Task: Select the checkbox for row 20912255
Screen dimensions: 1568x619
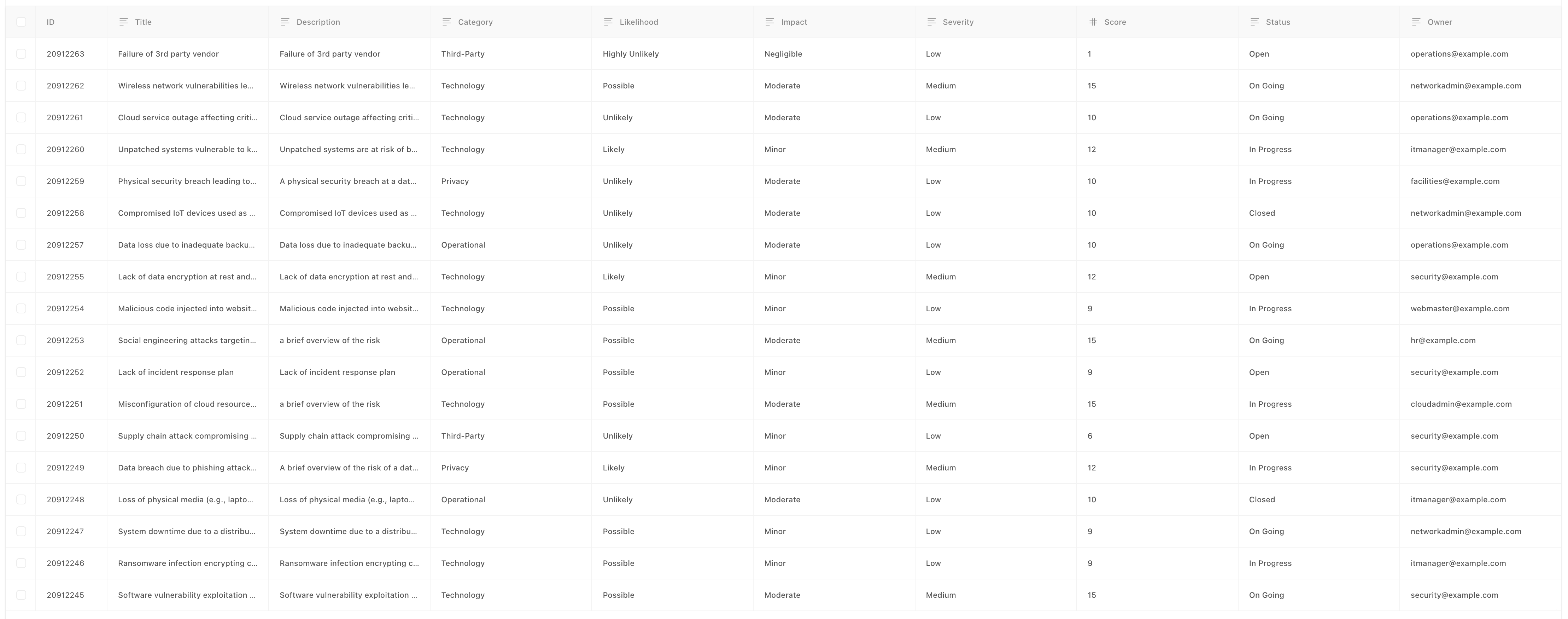Action: tap(21, 277)
